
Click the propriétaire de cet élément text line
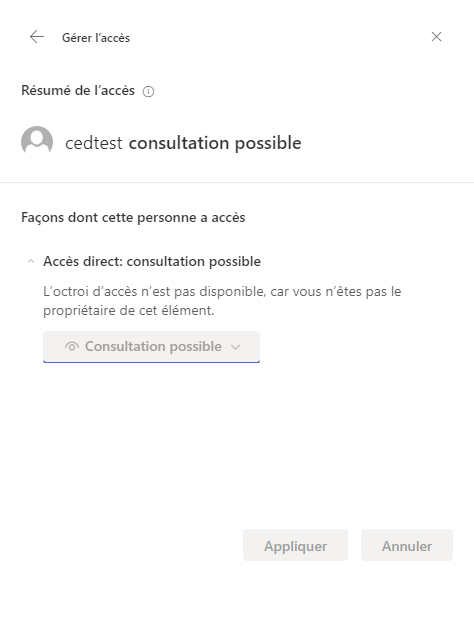click(x=129, y=310)
